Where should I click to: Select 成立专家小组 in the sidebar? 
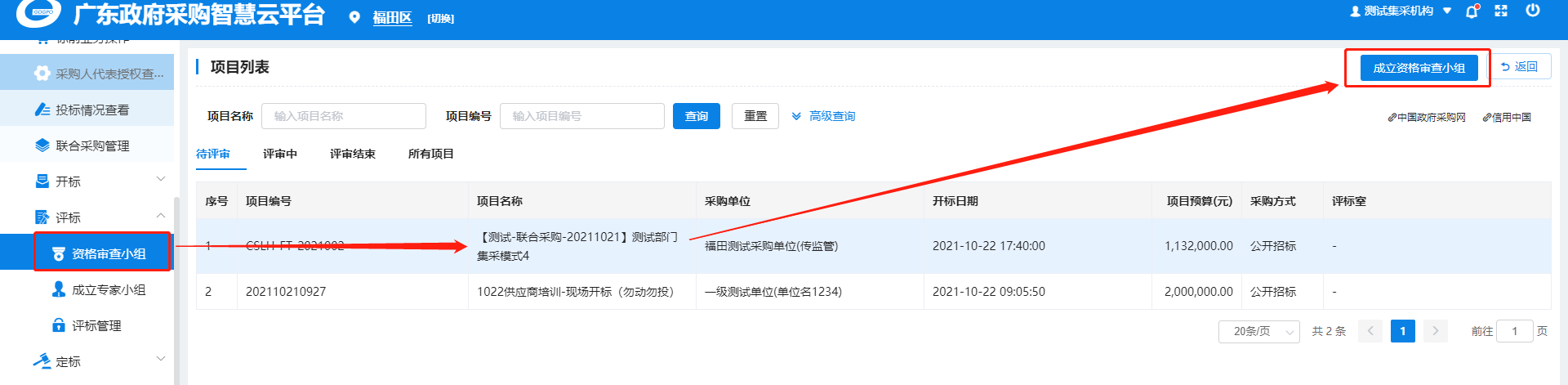tap(108, 289)
